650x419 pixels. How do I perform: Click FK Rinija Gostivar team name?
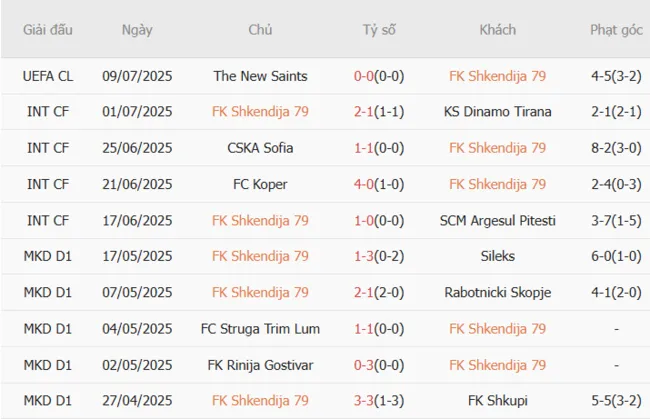260,364
